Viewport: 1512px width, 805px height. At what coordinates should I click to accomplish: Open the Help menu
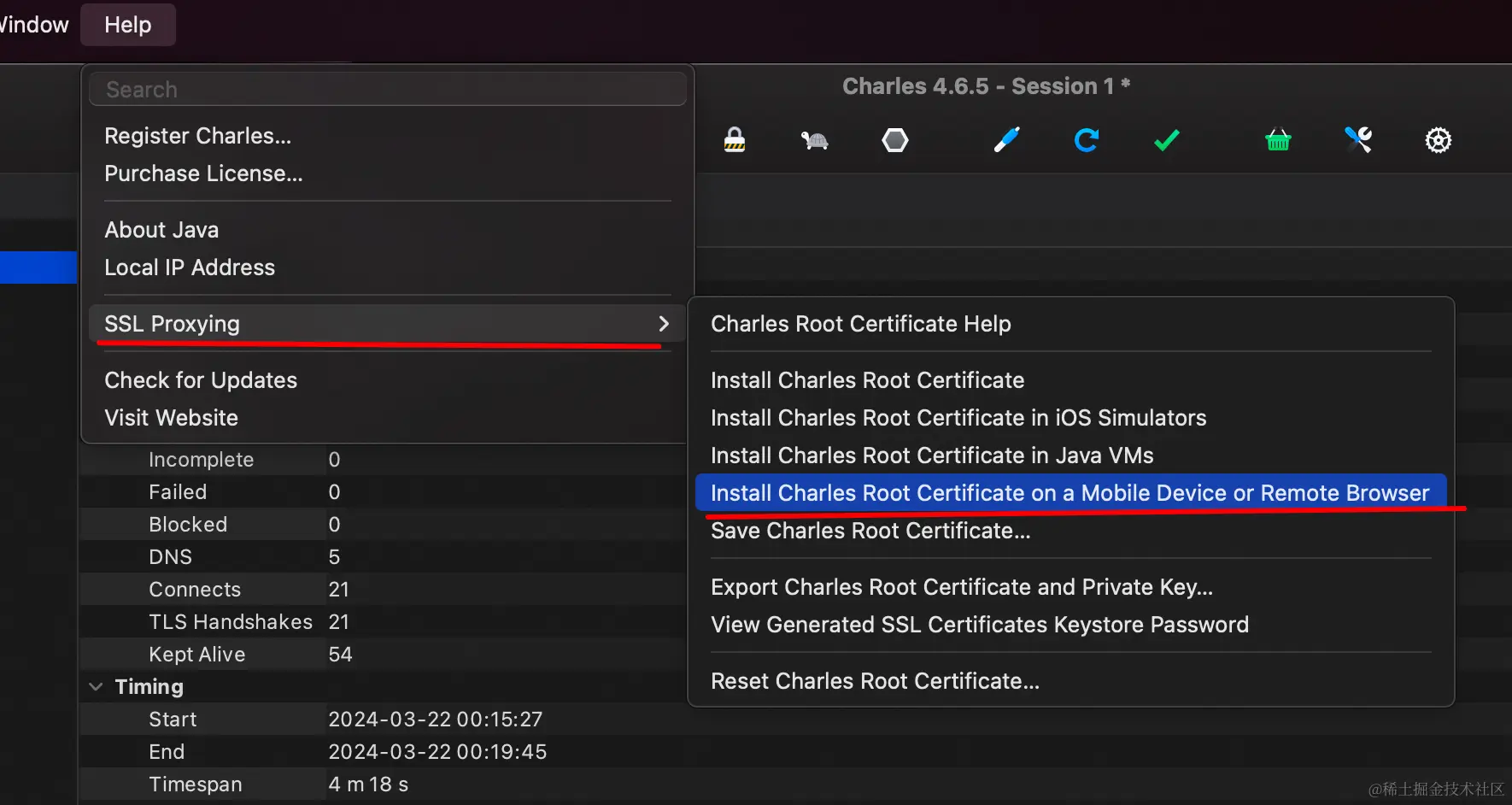click(x=128, y=25)
